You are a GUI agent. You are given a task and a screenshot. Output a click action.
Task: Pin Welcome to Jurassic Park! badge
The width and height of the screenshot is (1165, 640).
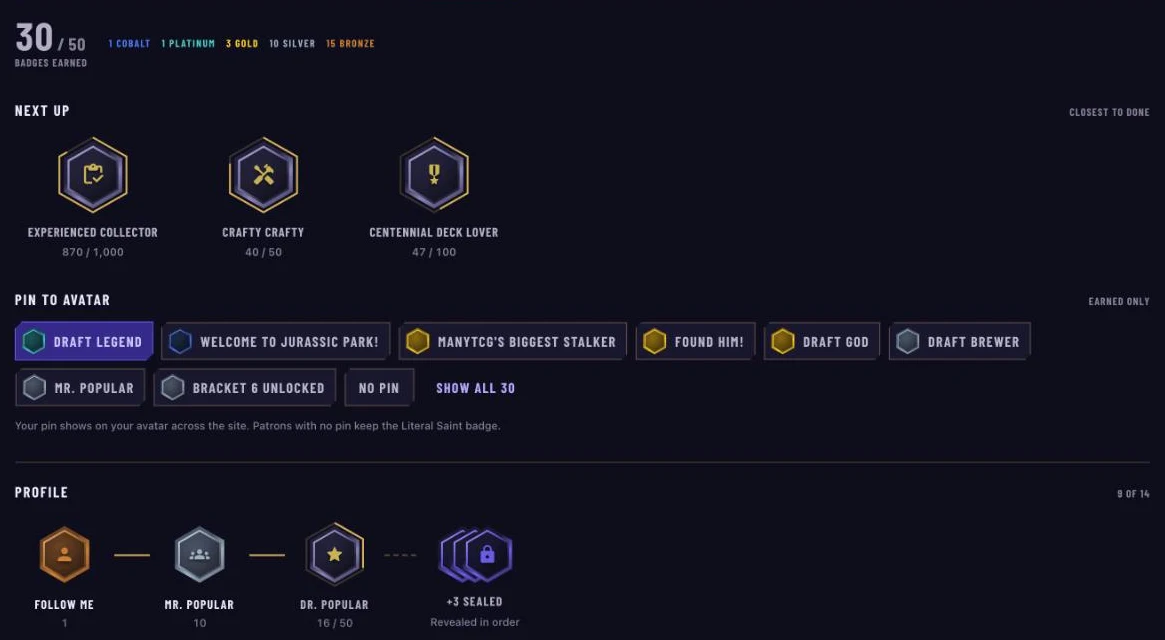276,341
